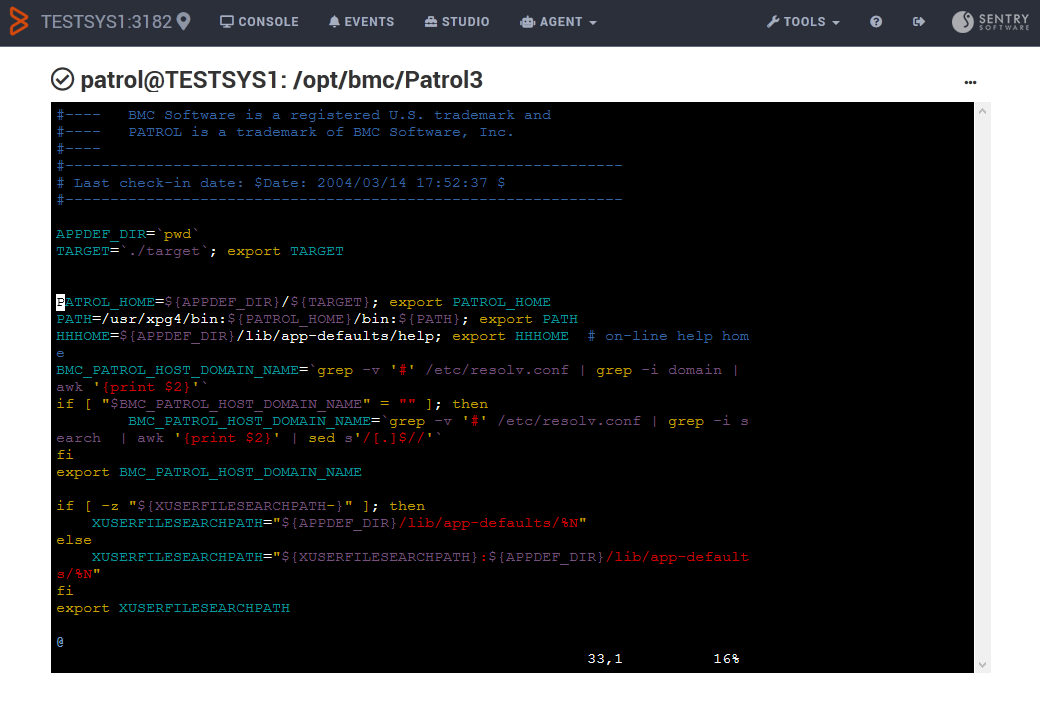This screenshot has height=702, width=1040.
Task: Select the monitor icon next to CONSOLE
Action: click(x=227, y=20)
